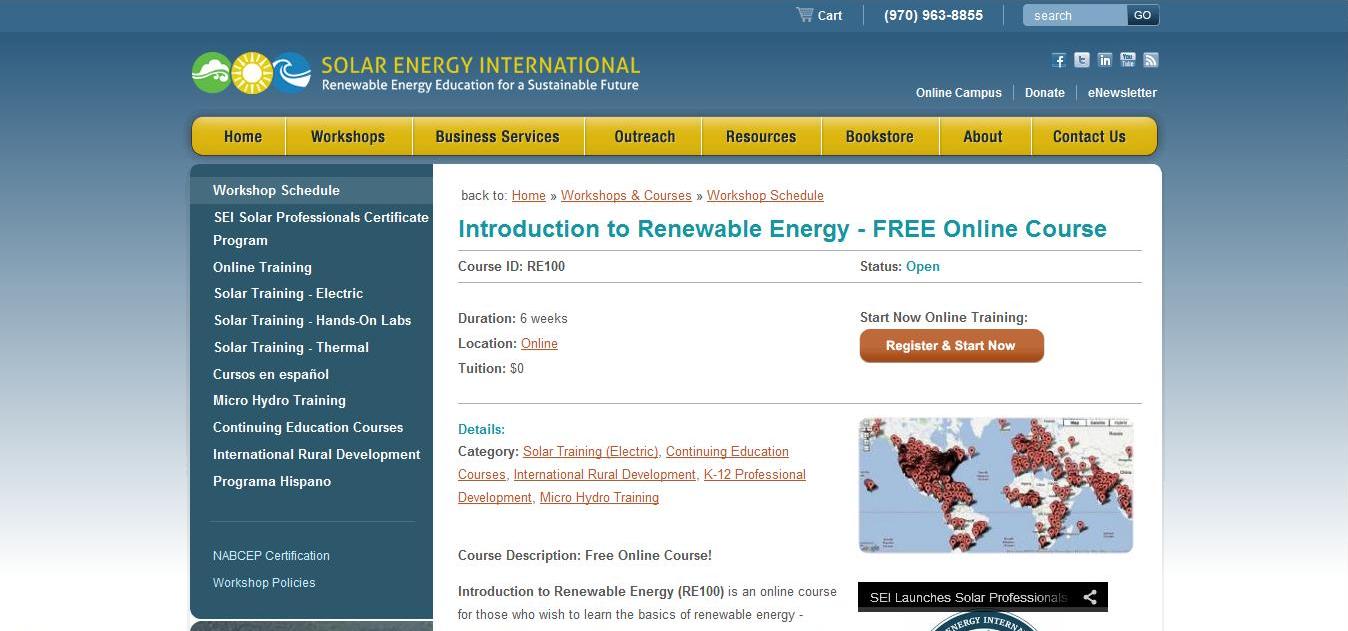
Task: Open Online Training in sidebar
Action: coord(262,267)
